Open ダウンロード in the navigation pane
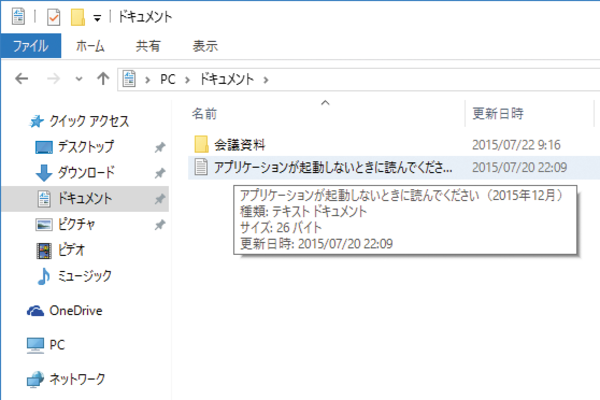 pos(86,172)
